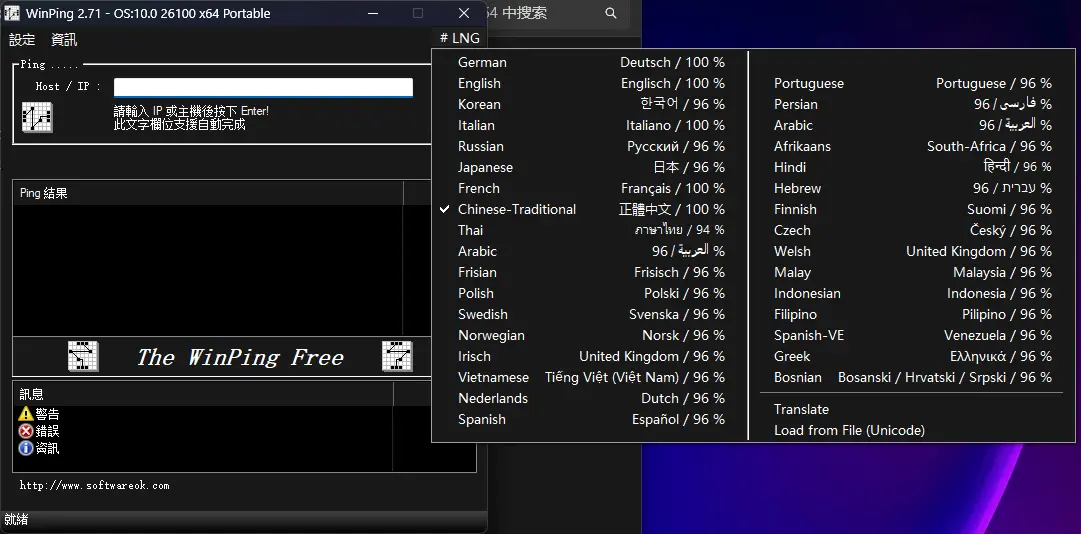Viewport: 1081px width, 534px height.
Task: Open the 資訊 menu in the menu bar
Action: click(x=64, y=40)
